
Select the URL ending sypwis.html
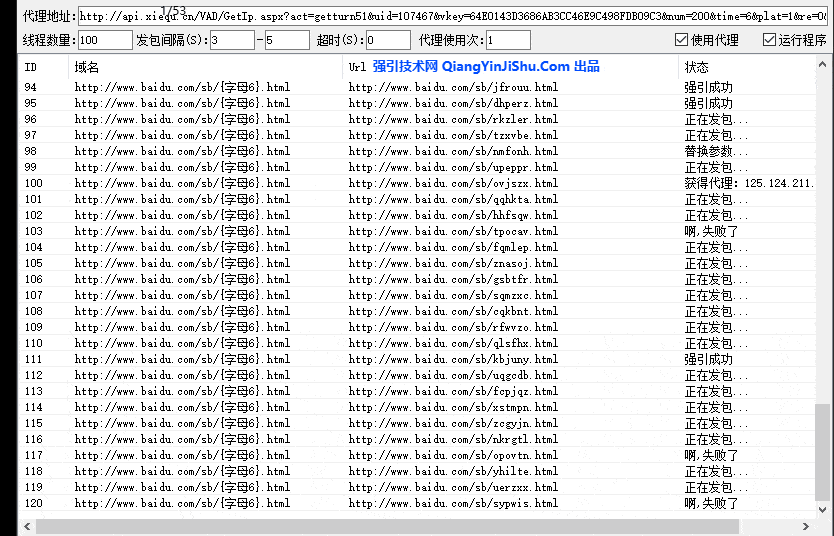click(x=453, y=503)
